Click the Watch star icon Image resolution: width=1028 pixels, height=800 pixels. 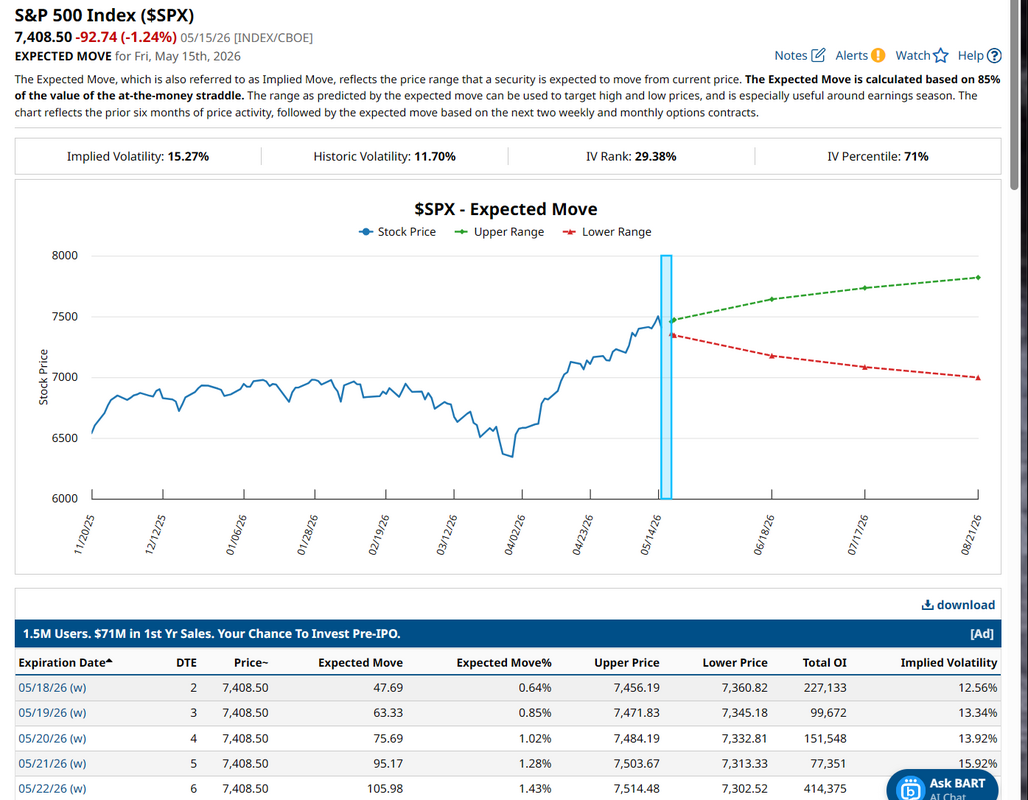click(x=941, y=56)
